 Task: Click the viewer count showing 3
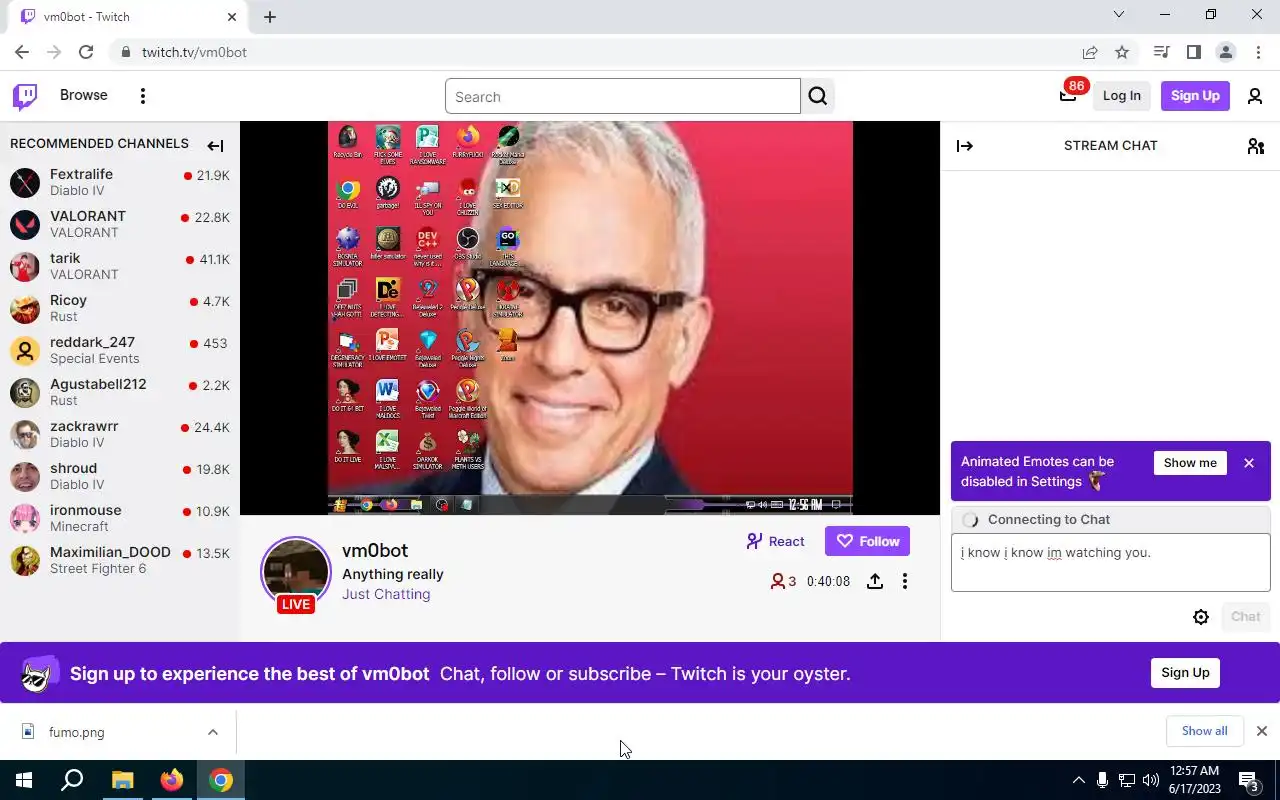pyautogui.click(x=783, y=581)
